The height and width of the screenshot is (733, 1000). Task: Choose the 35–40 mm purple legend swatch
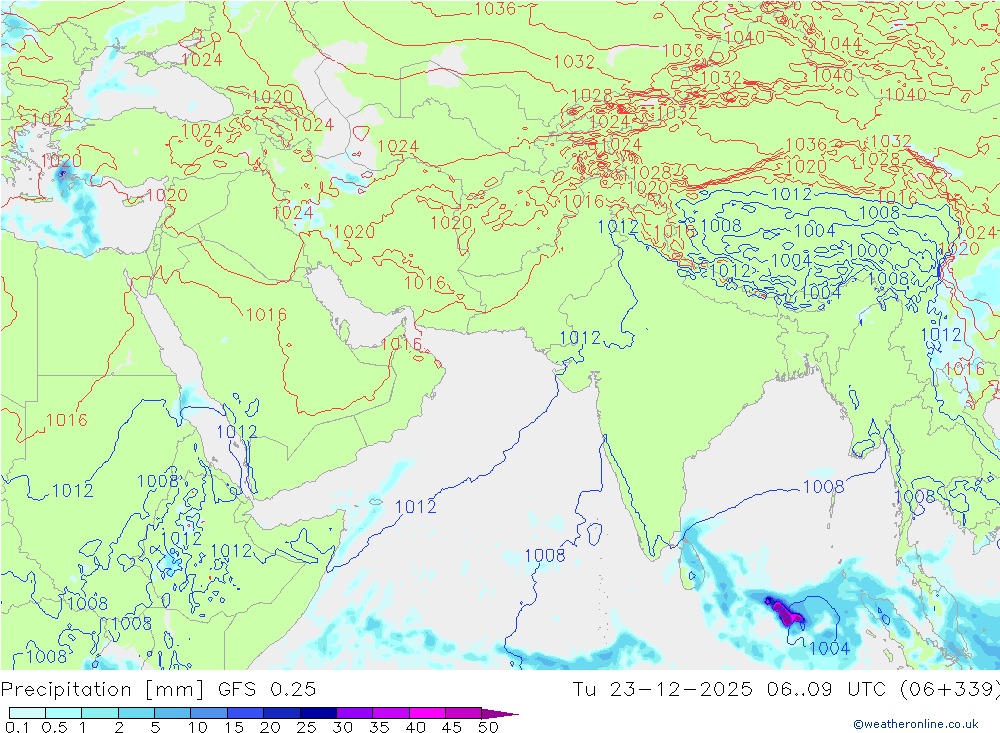click(390, 713)
